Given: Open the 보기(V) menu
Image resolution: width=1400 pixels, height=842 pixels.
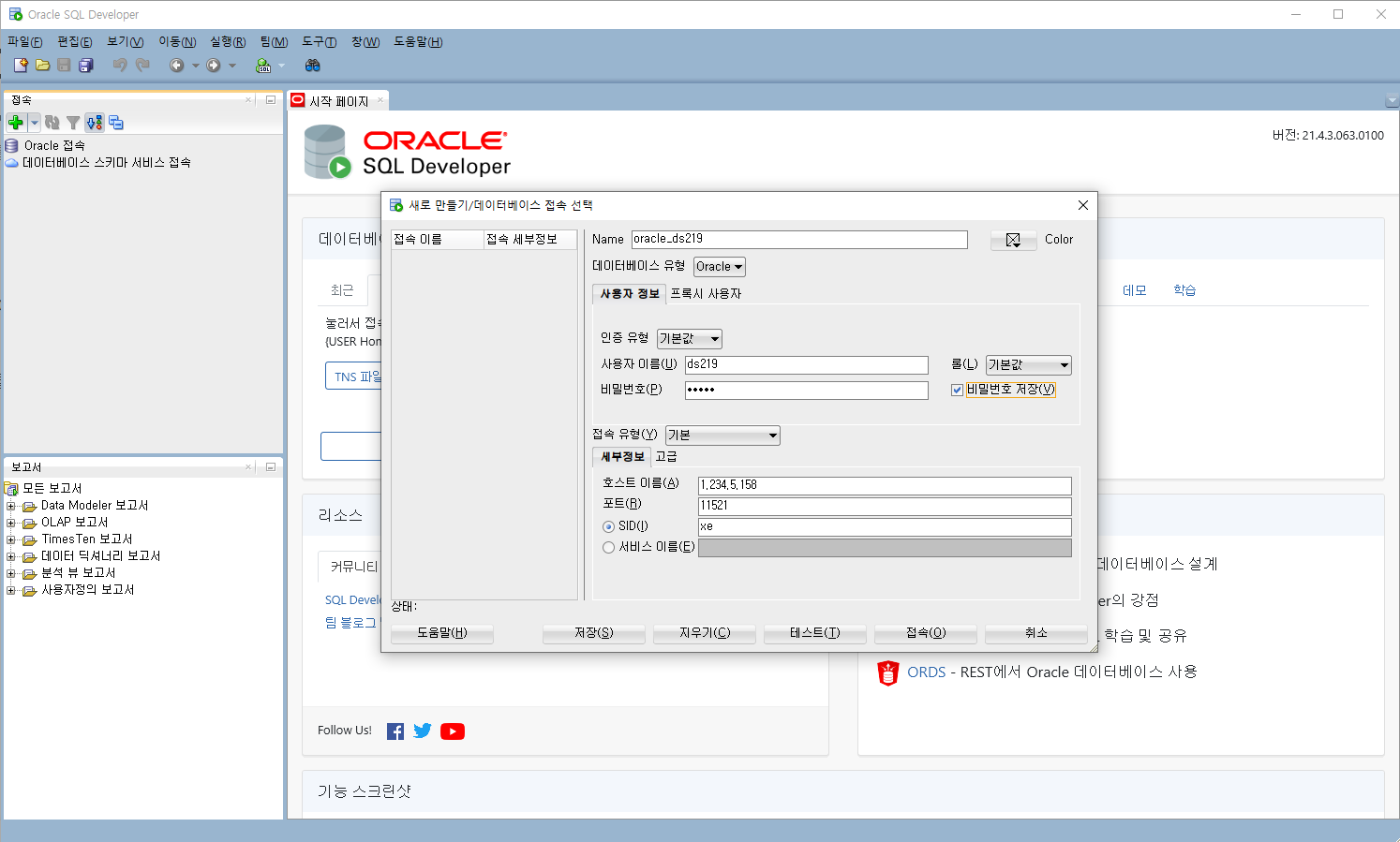Looking at the screenshot, I should [x=126, y=42].
